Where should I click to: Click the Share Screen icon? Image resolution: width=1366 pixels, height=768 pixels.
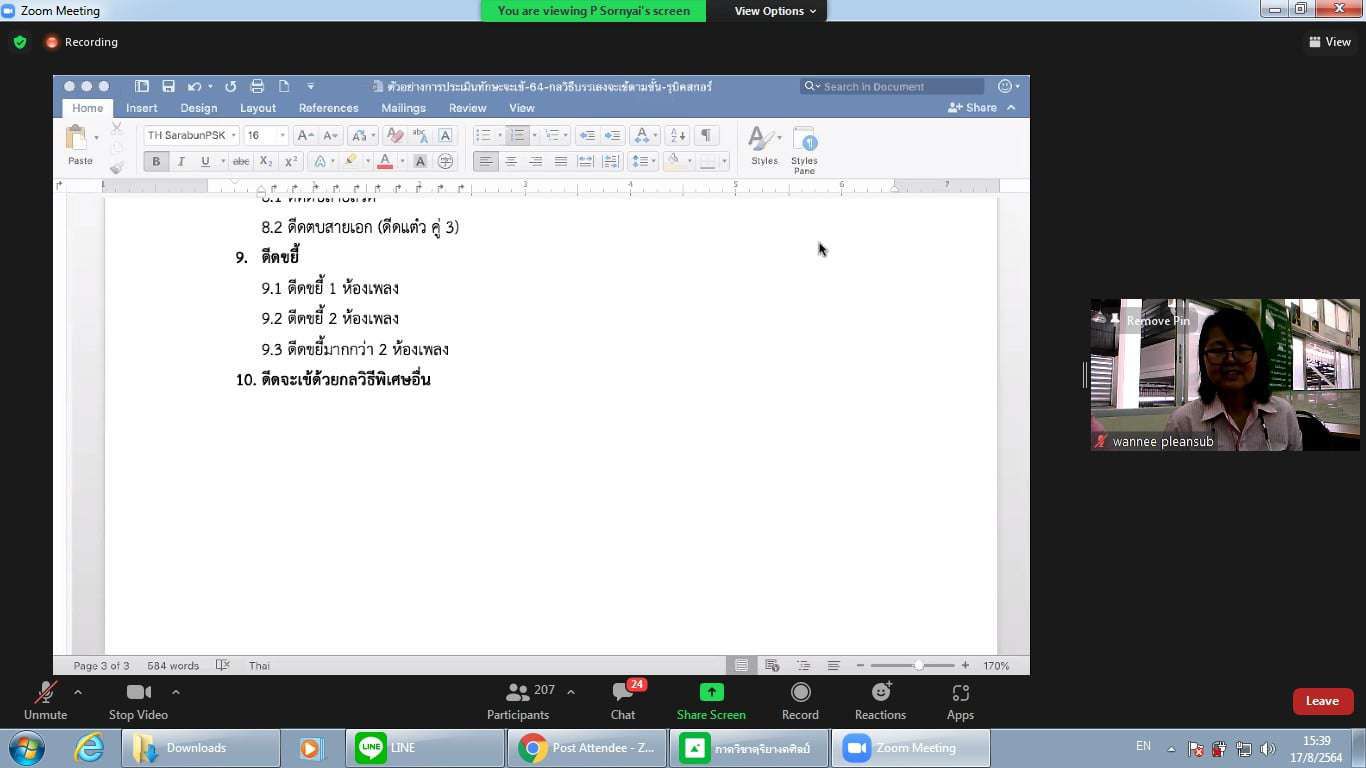(711, 692)
